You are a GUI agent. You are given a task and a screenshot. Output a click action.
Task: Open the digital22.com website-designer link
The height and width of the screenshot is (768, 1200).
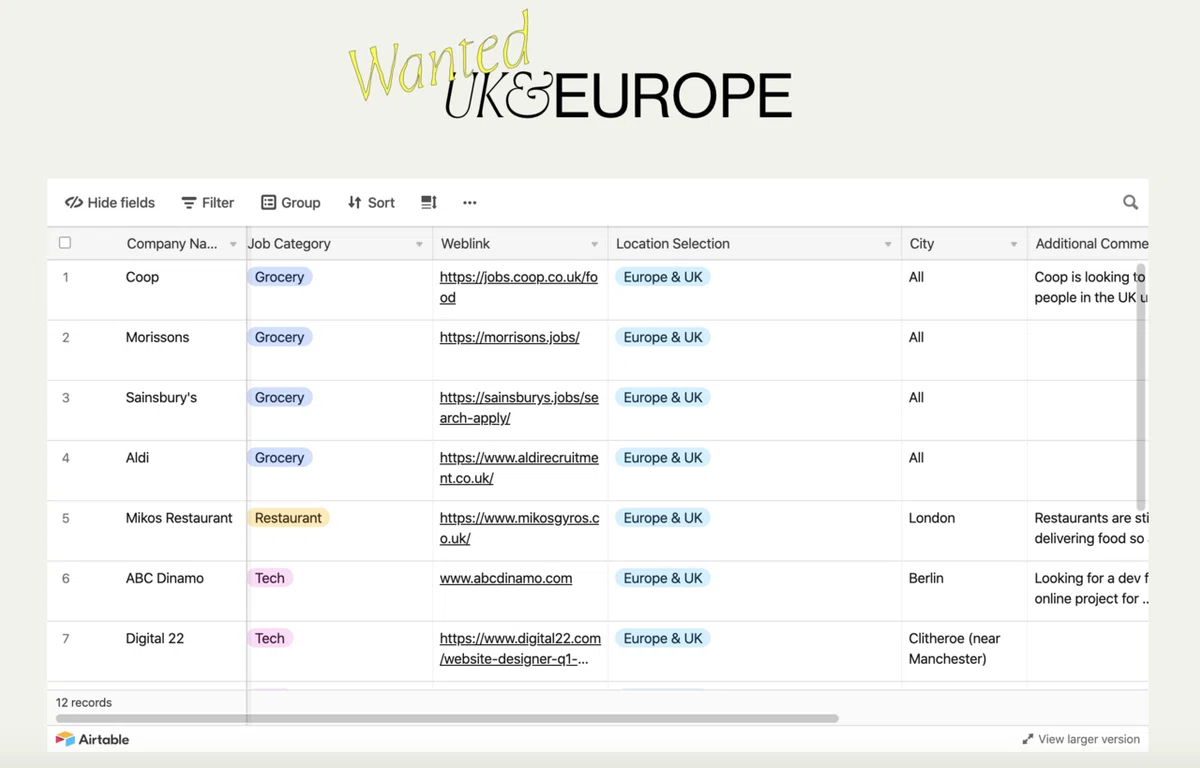coord(520,648)
